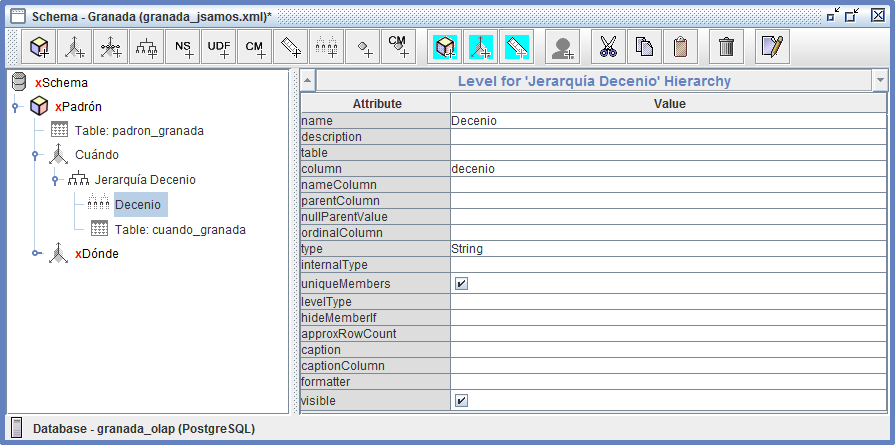The height and width of the screenshot is (445, 895).
Task: Toggle edit mode with the pencil icon
Action: click(x=772, y=47)
